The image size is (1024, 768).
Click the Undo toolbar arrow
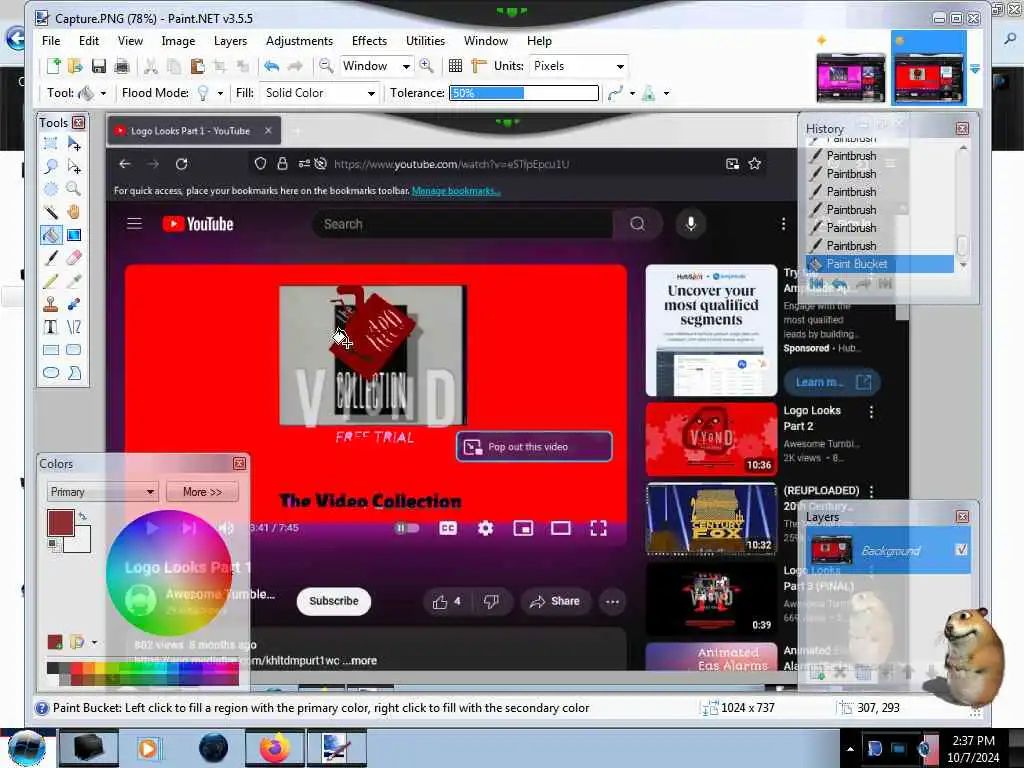[x=272, y=66]
